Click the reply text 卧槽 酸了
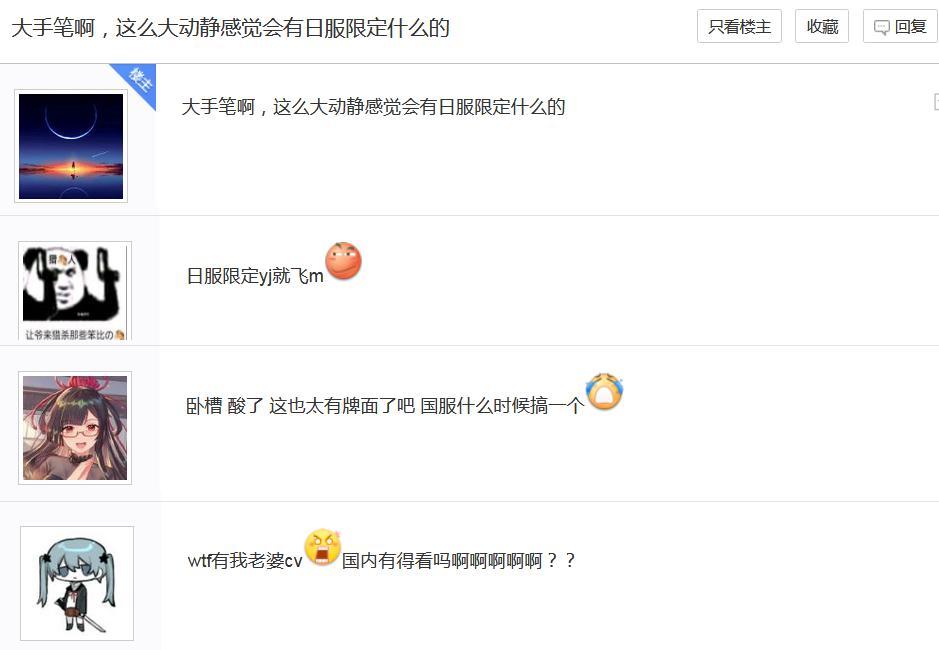This screenshot has width=939, height=650. (225, 406)
